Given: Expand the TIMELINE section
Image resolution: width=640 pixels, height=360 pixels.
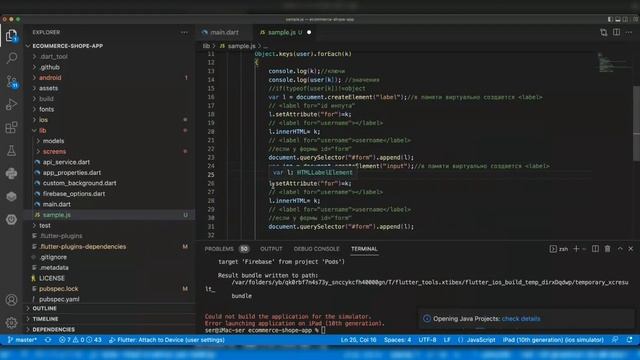Looking at the screenshot, I should (45, 319).
